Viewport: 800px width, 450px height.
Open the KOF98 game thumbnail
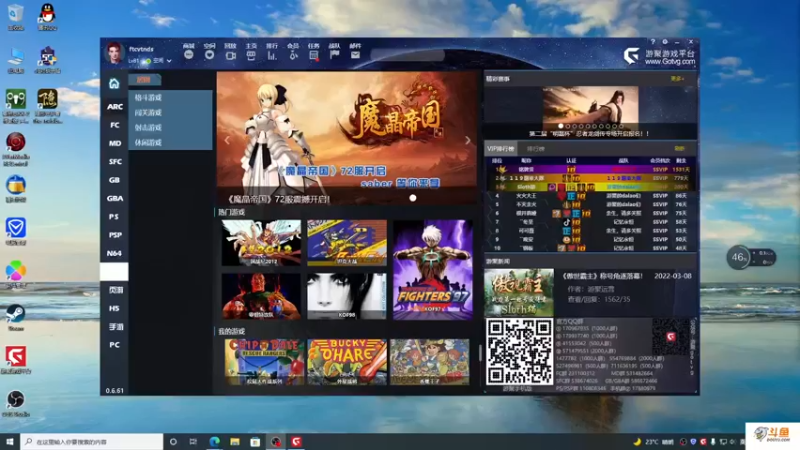(x=346, y=296)
